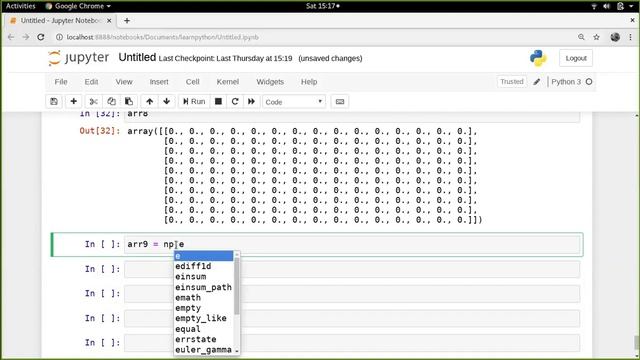Select highlighted 'e' autocomplete suggestion
This screenshot has width=640, height=360.
(x=203, y=256)
